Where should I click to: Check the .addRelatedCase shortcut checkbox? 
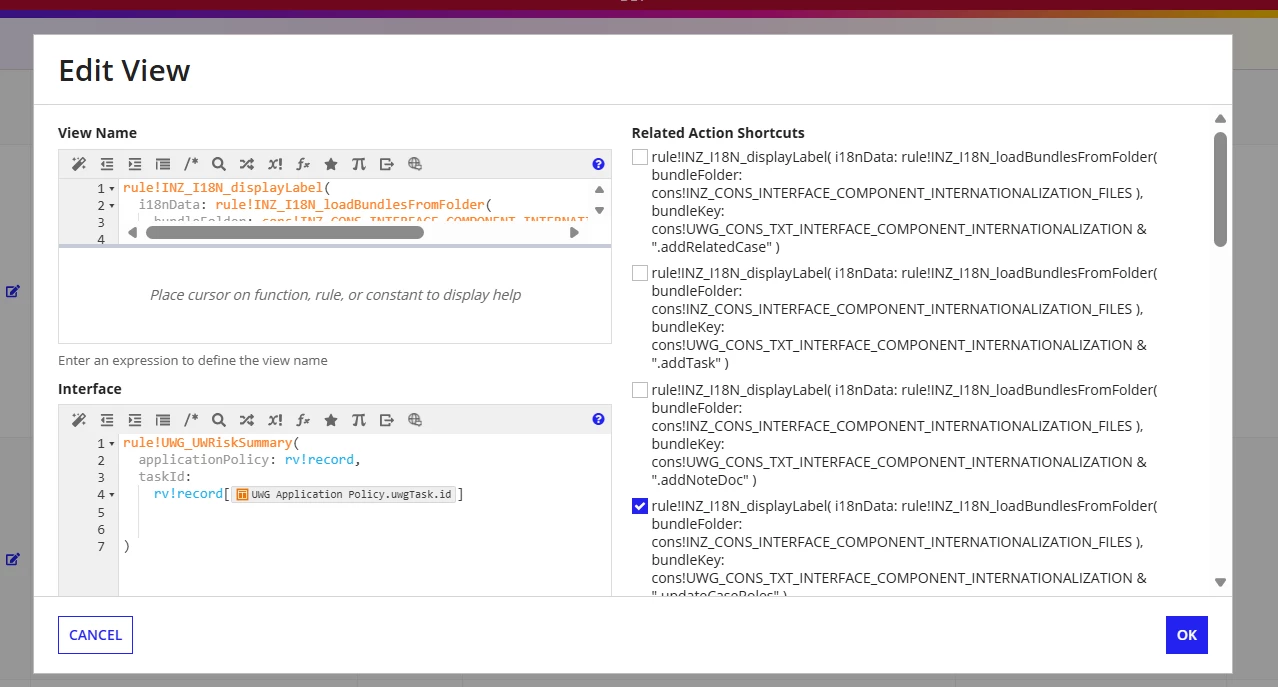pyautogui.click(x=640, y=157)
